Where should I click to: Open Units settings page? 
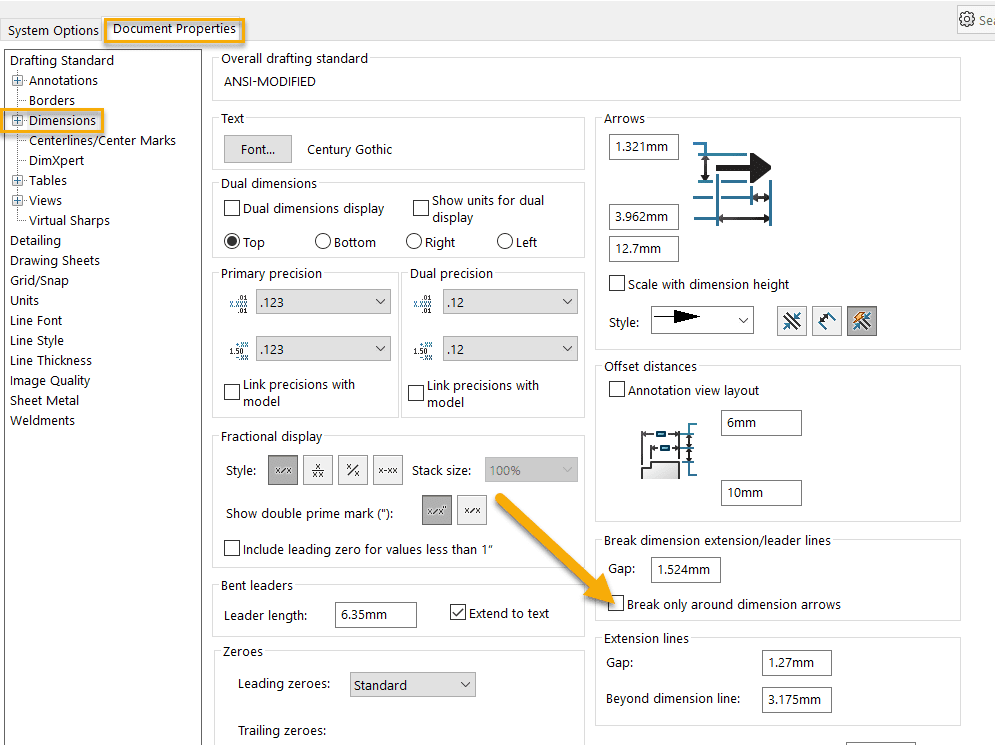(x=25, y=300)
